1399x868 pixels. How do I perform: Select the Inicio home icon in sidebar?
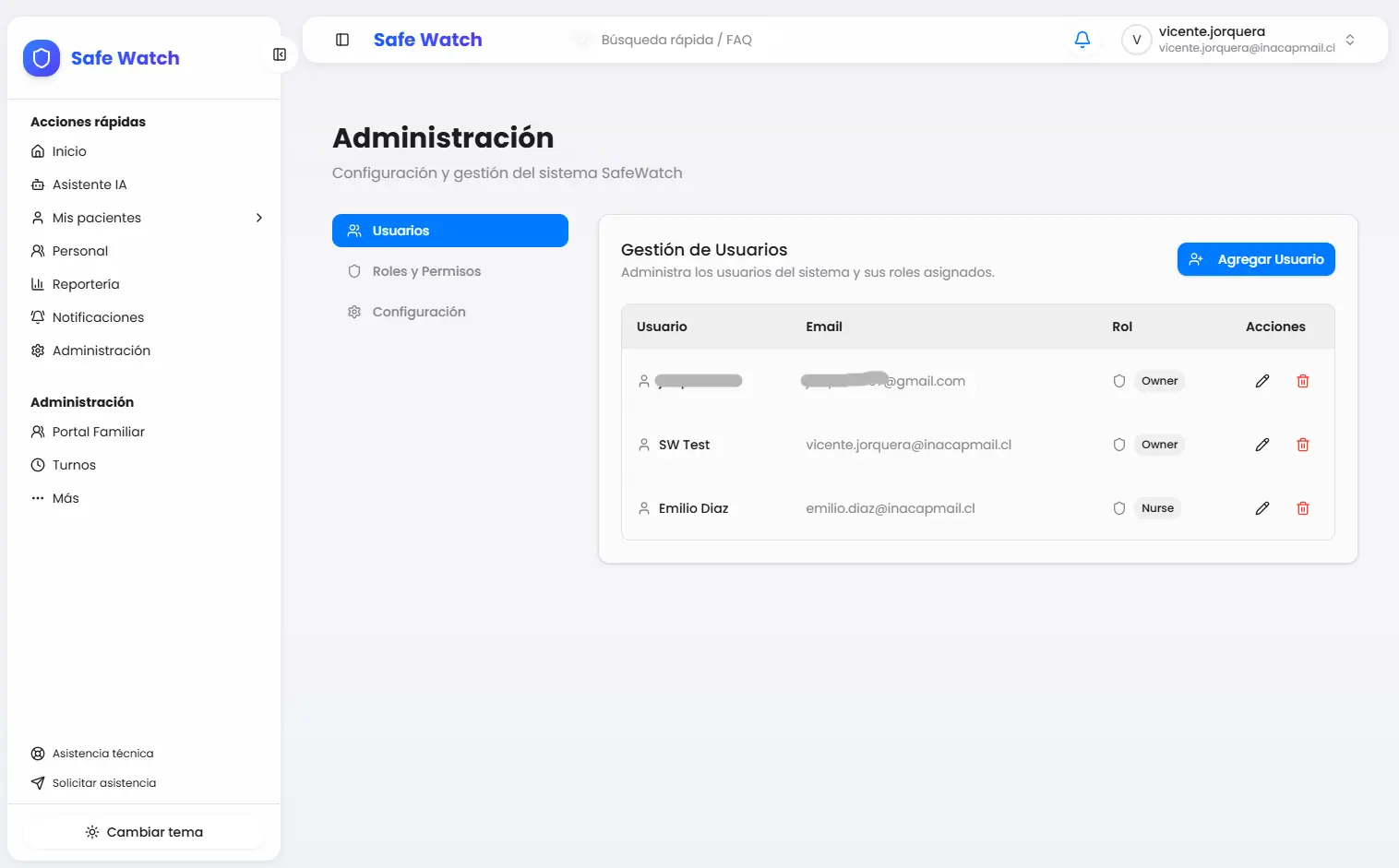[x=37, y=150]
